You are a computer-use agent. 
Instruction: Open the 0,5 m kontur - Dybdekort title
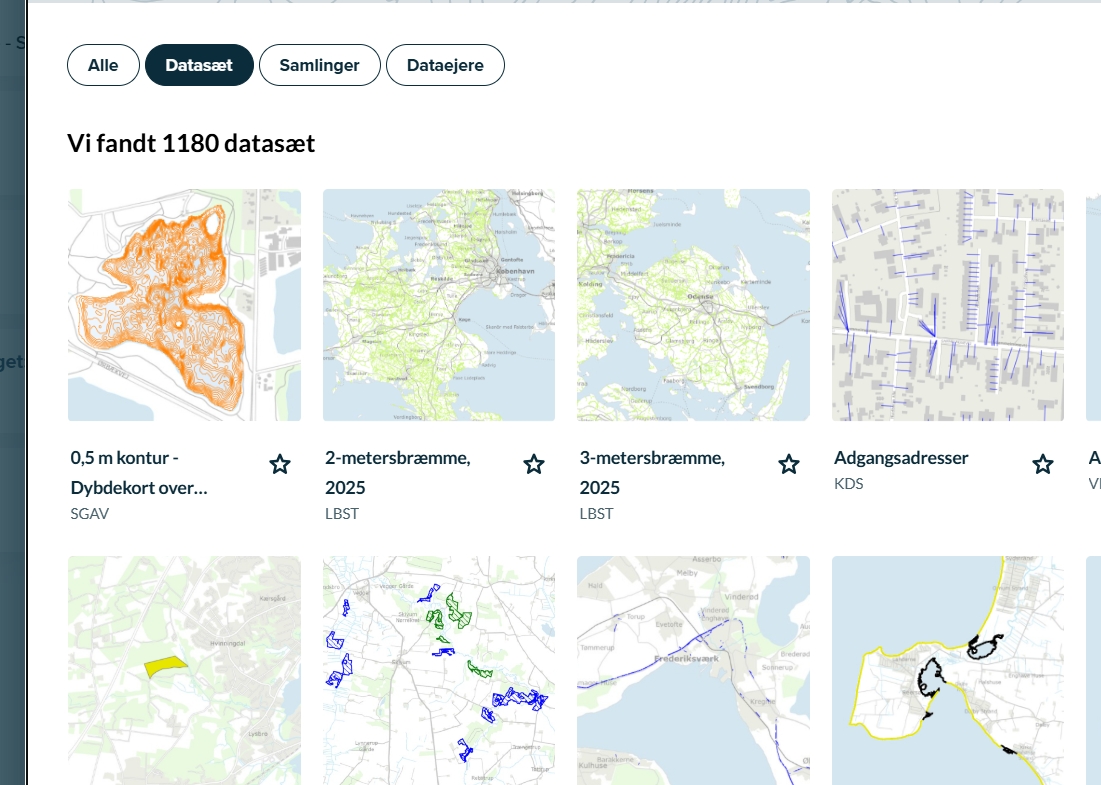tap(139, 473)
